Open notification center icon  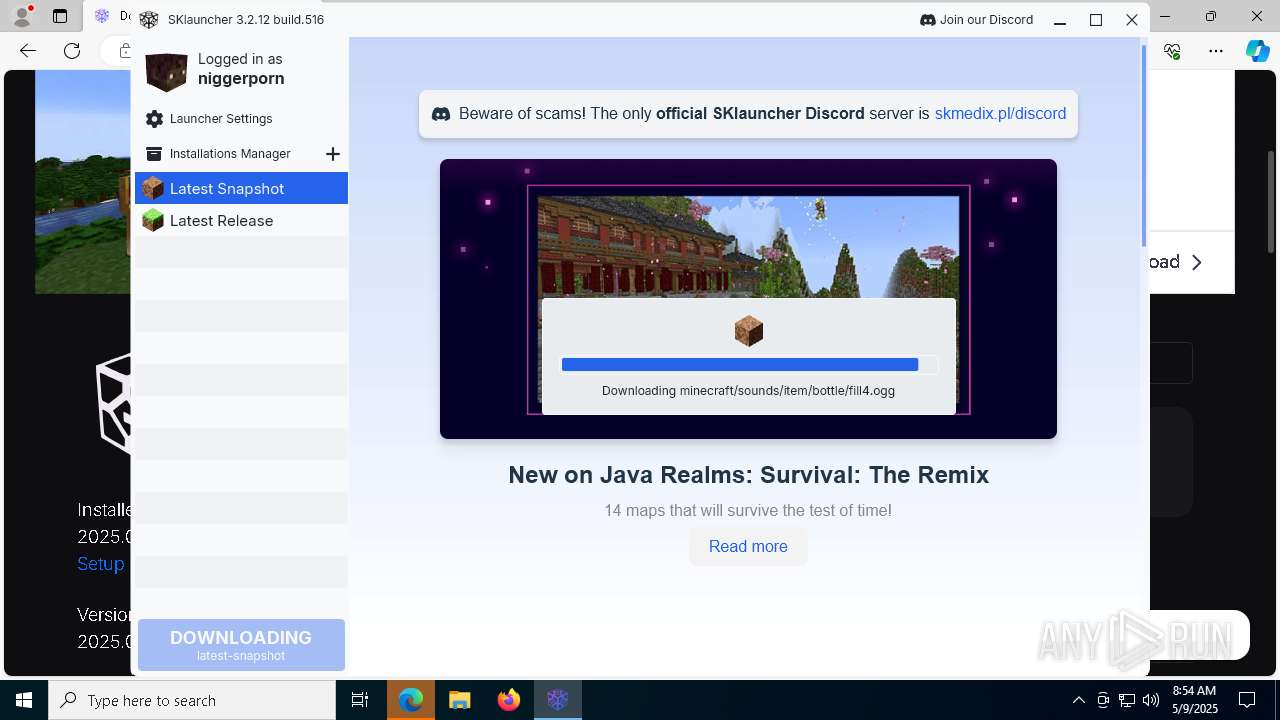(1247, 700)
